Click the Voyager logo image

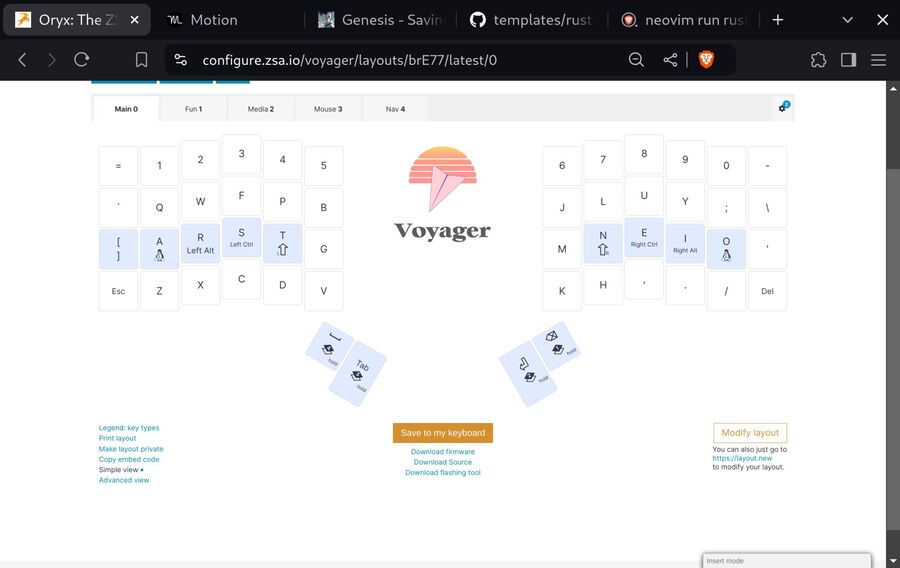tap(442, 195)
